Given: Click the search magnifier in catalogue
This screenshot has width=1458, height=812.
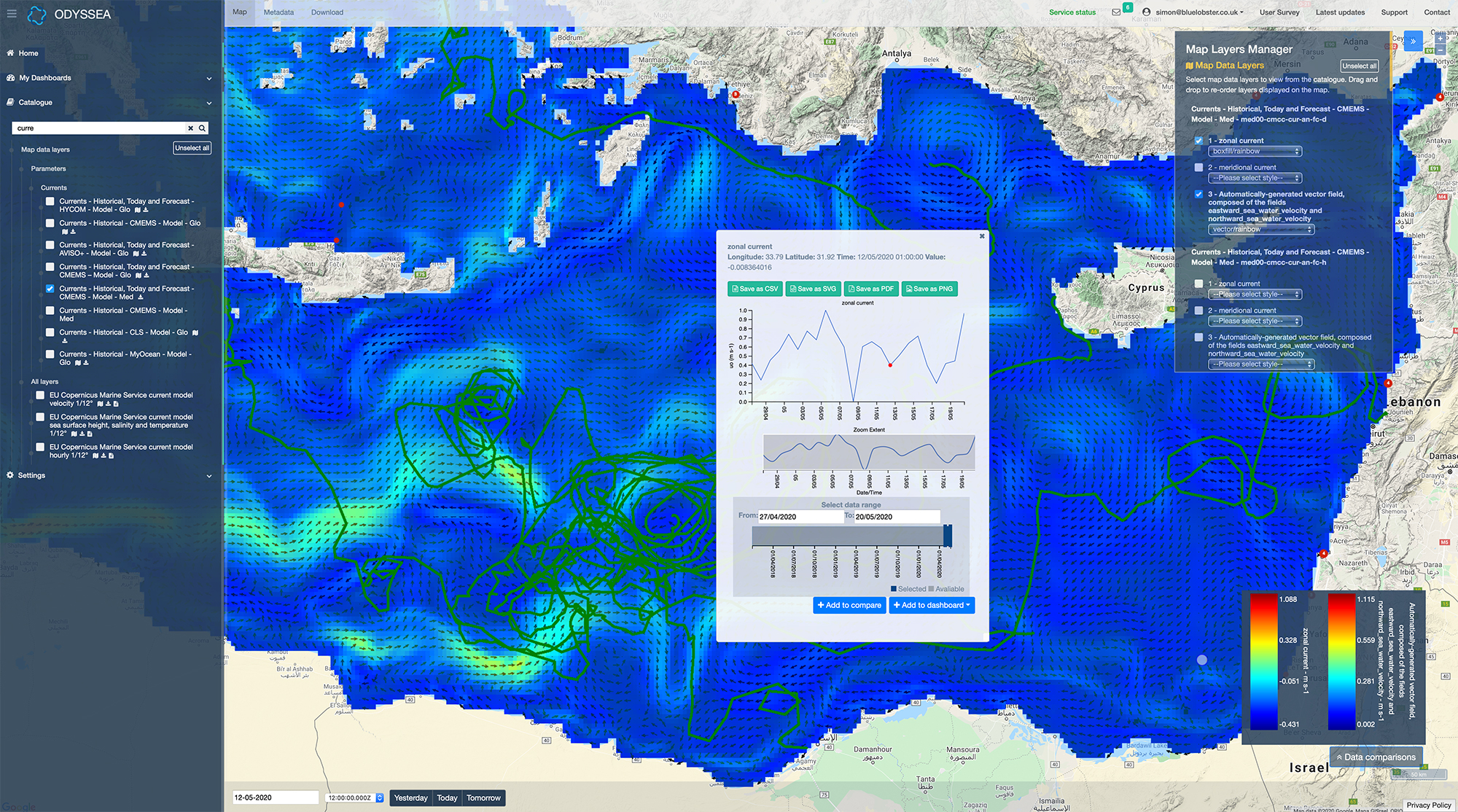Looking at the screenshot, I should tap(202, 128).
